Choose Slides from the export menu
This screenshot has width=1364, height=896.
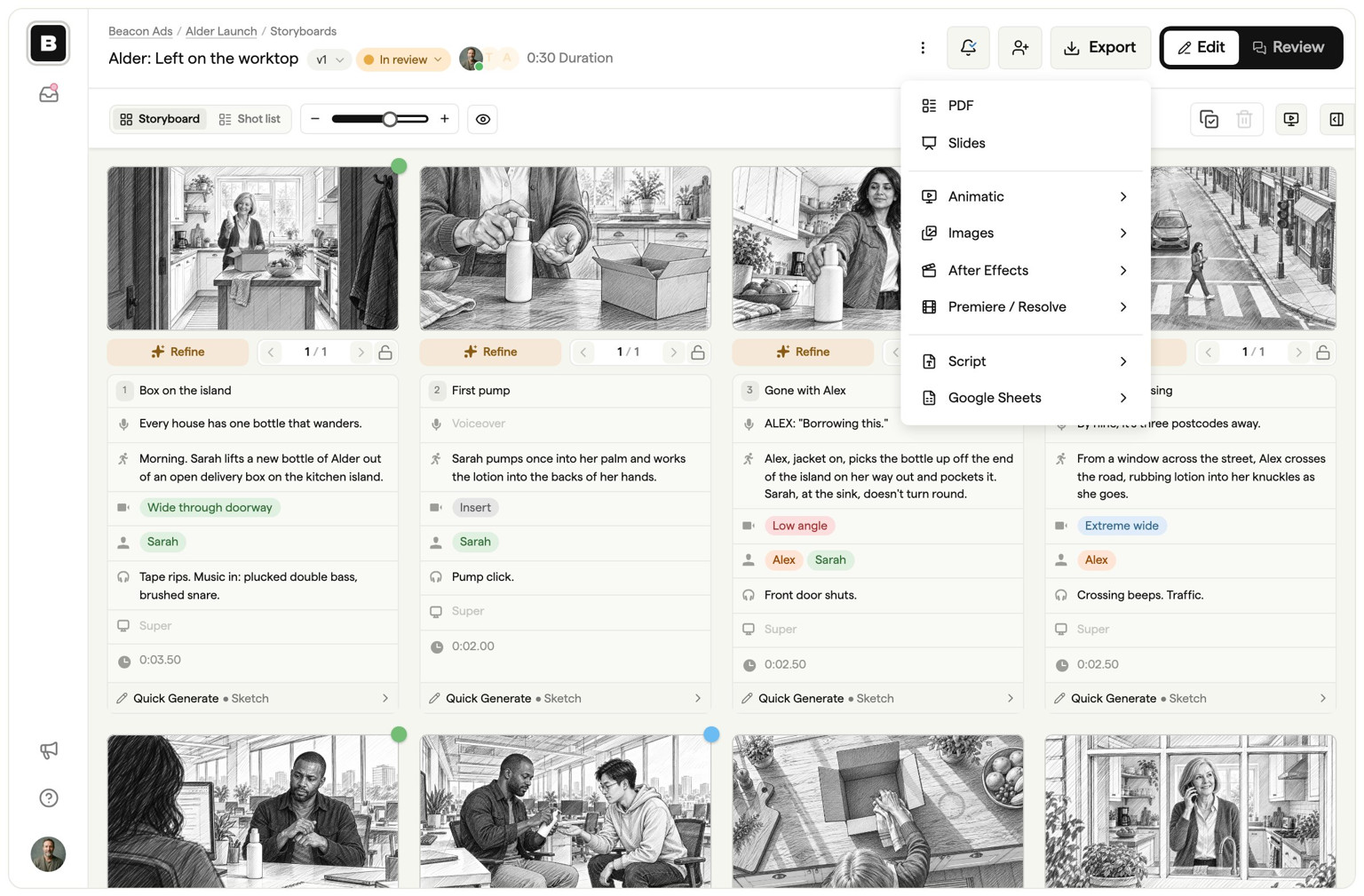[1025, 143]
